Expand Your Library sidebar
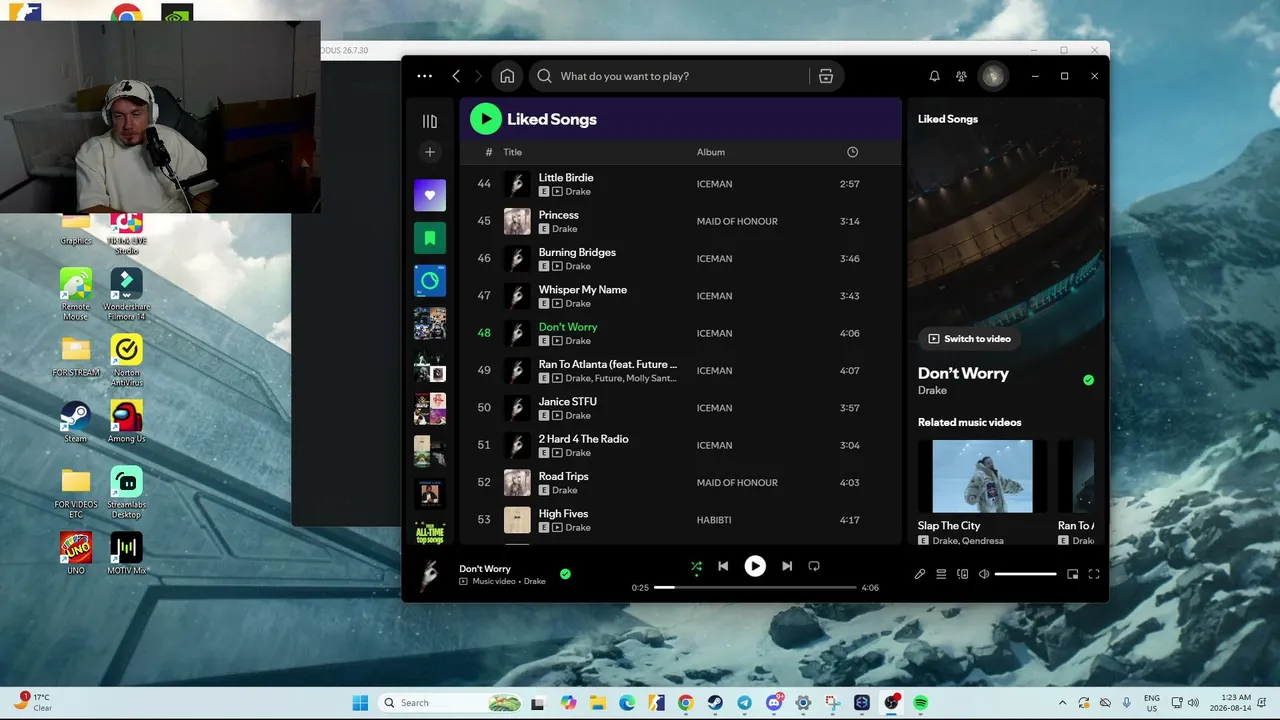Viewport: 1280px width, 720px height. [x=430, y=121]
